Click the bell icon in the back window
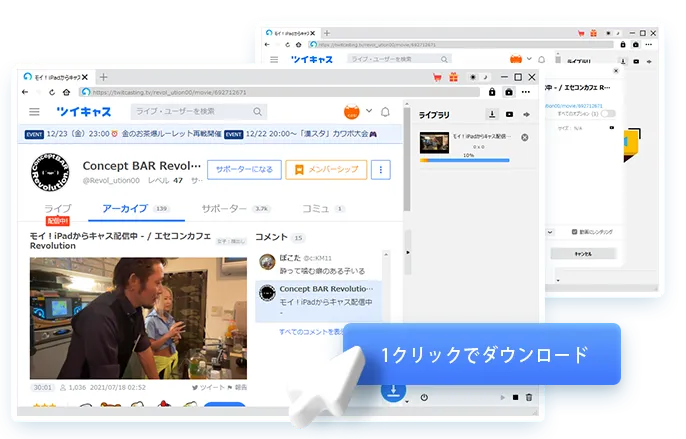 coord(542,60)
